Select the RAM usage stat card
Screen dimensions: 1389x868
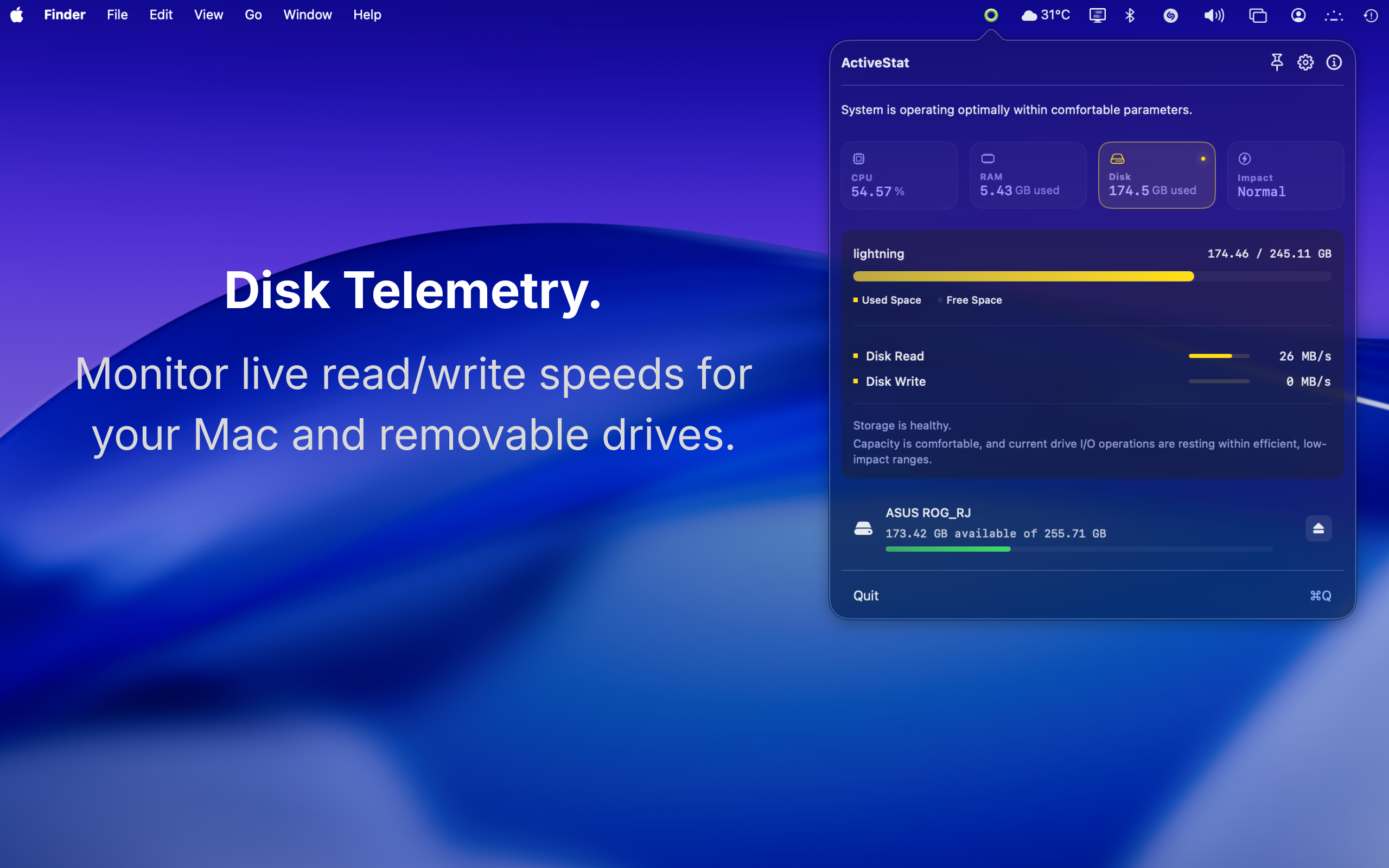click(1028, 175)
